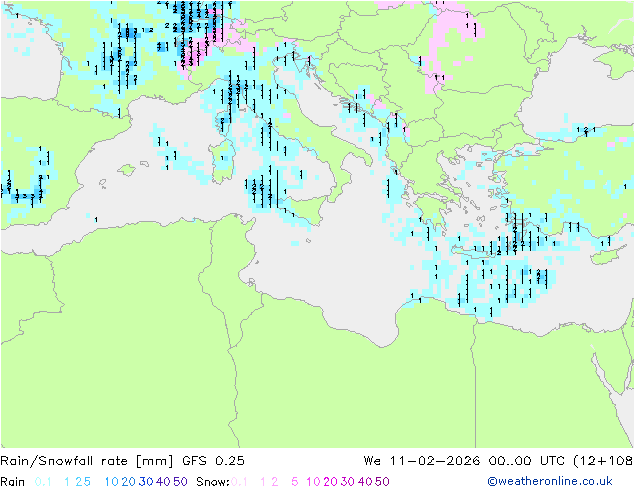
Task: Click the '00..00 UTC' time text
Action: 526,461
